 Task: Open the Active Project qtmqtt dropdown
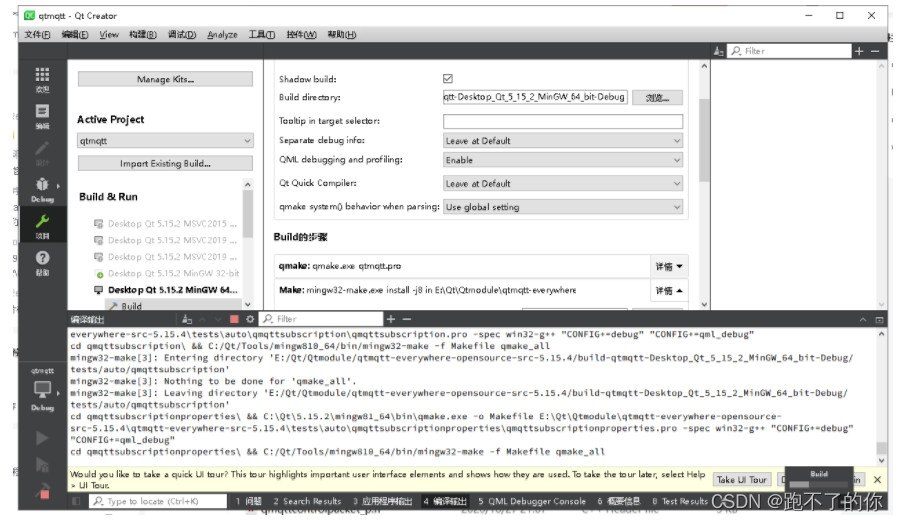[165, 140]
